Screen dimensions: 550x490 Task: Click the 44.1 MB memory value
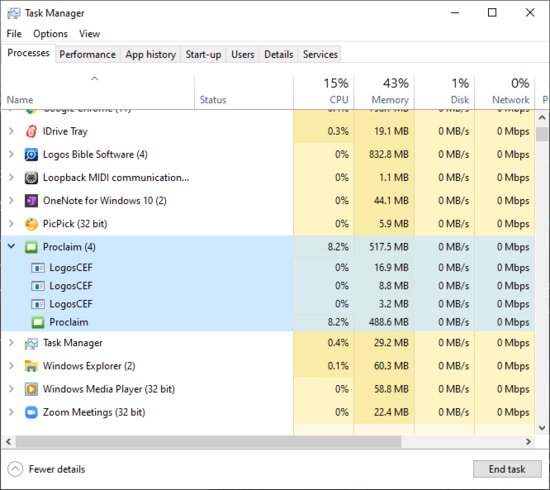coord(391,201)
